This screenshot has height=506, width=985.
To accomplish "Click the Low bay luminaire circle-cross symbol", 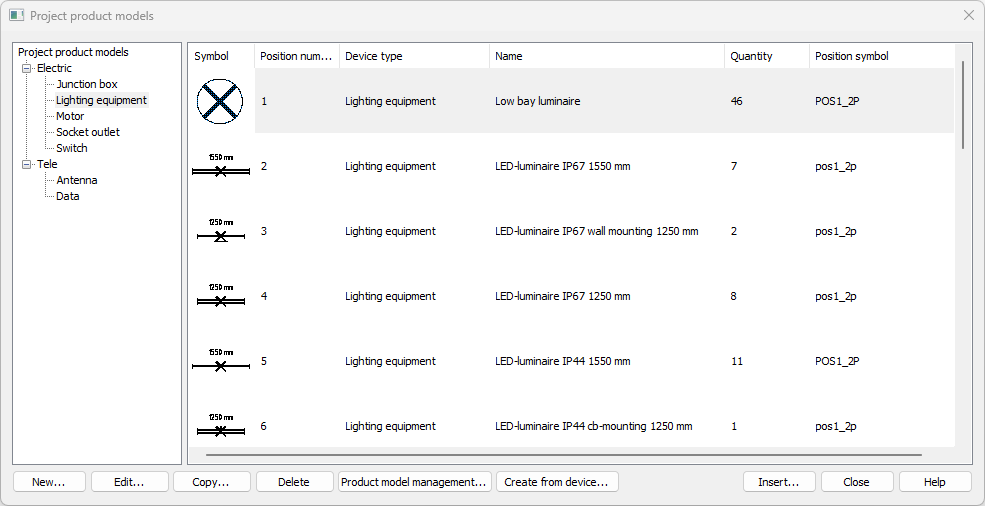I will pyautogui.click(x=220, y=101).
